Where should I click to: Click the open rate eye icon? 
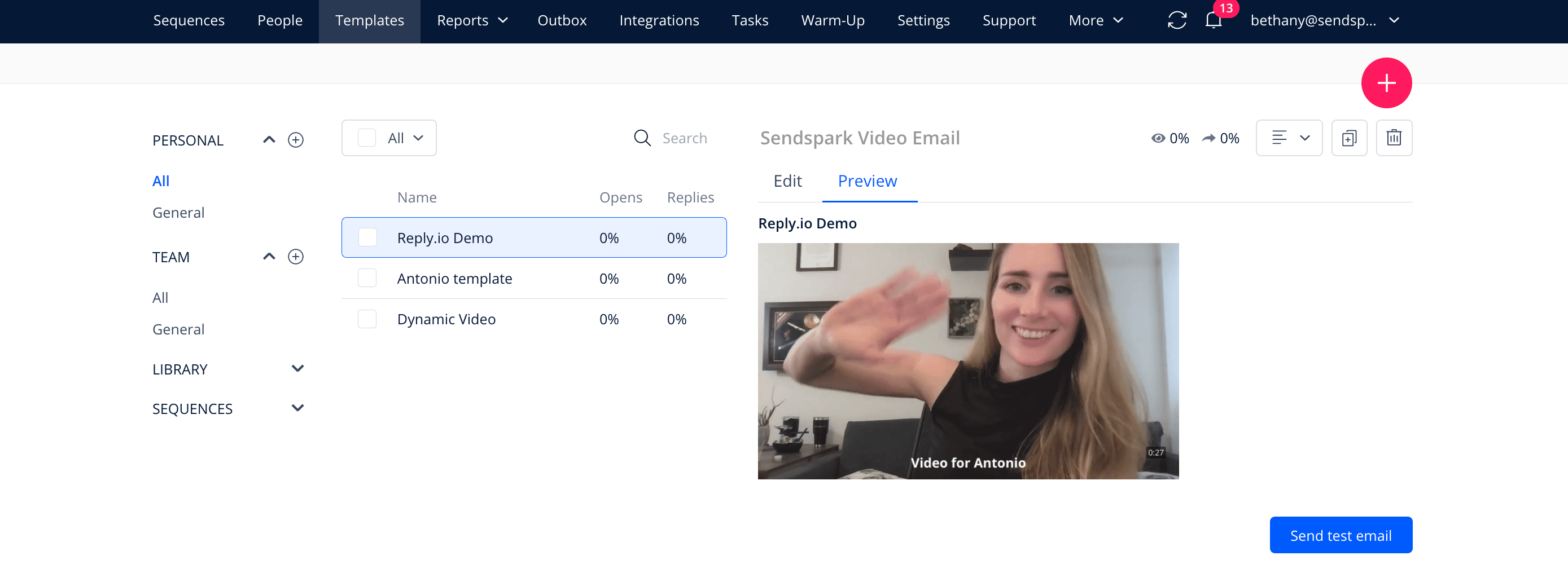(x=1158, y=138)
